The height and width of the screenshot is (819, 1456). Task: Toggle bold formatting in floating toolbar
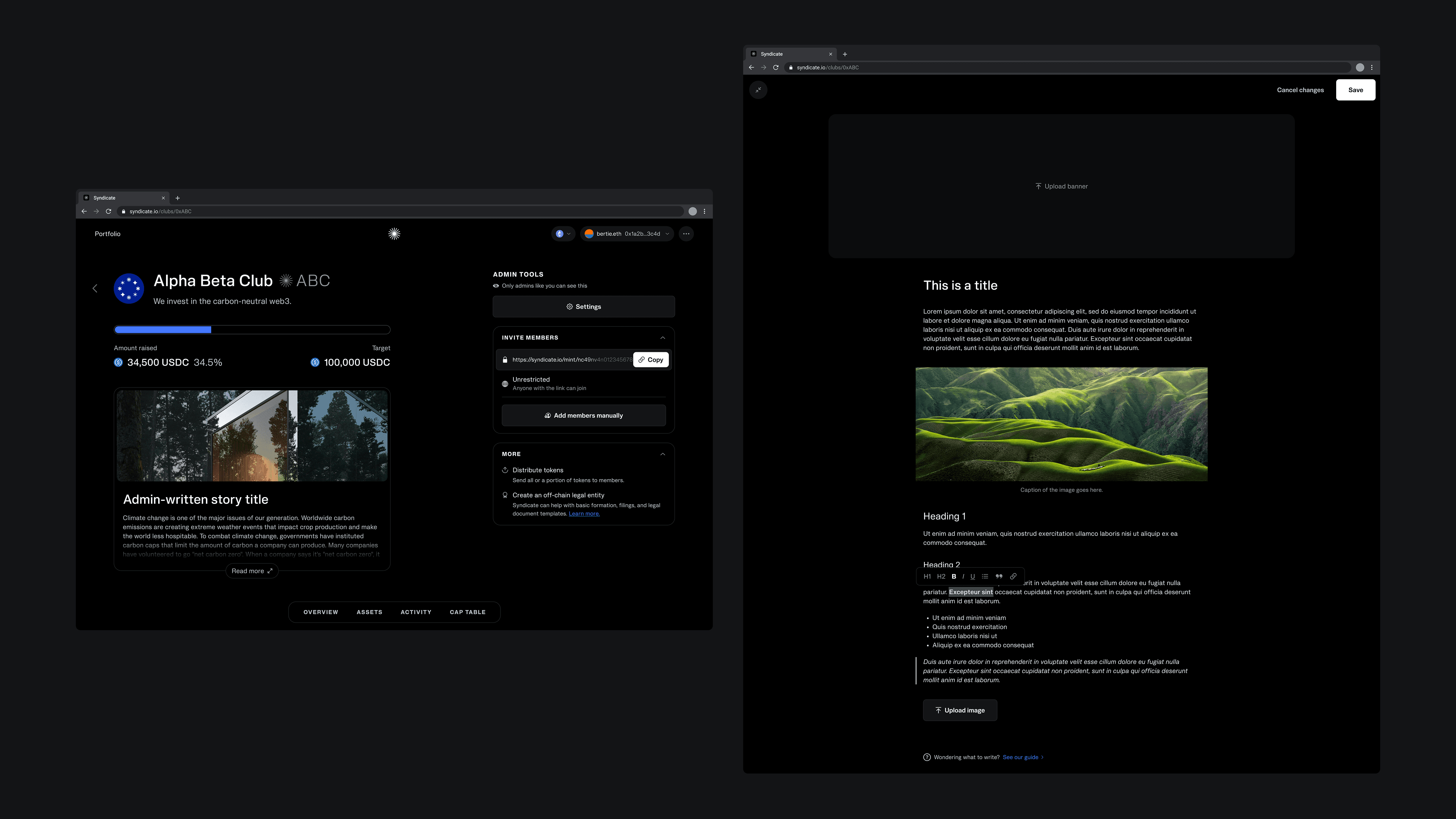tap(954, 576)
